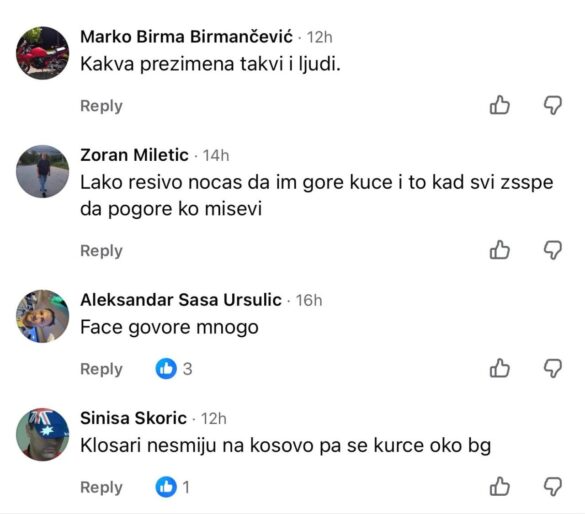Reply to Sinisa Skoric's comment
The image size is (585, 514).
[101, 487]
